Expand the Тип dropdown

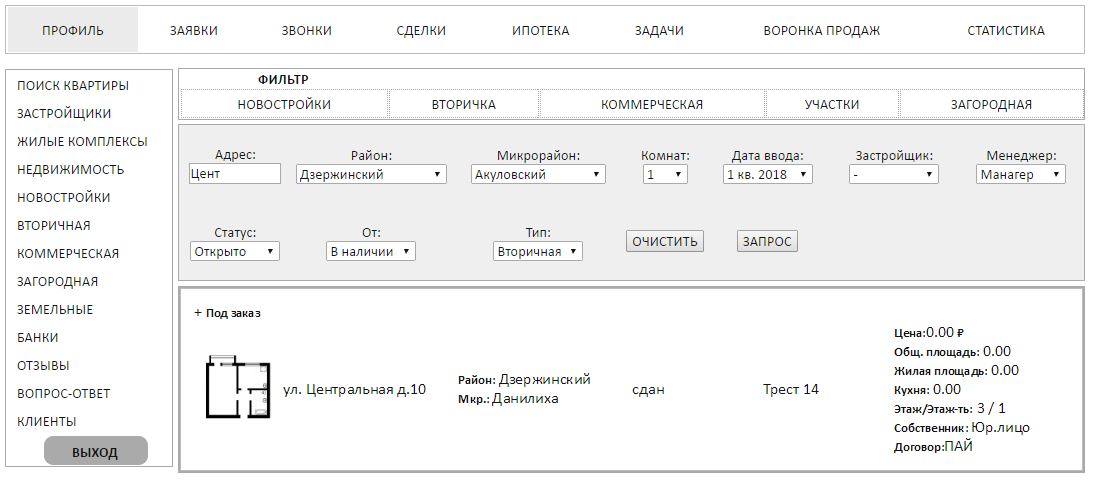[538, 252]
